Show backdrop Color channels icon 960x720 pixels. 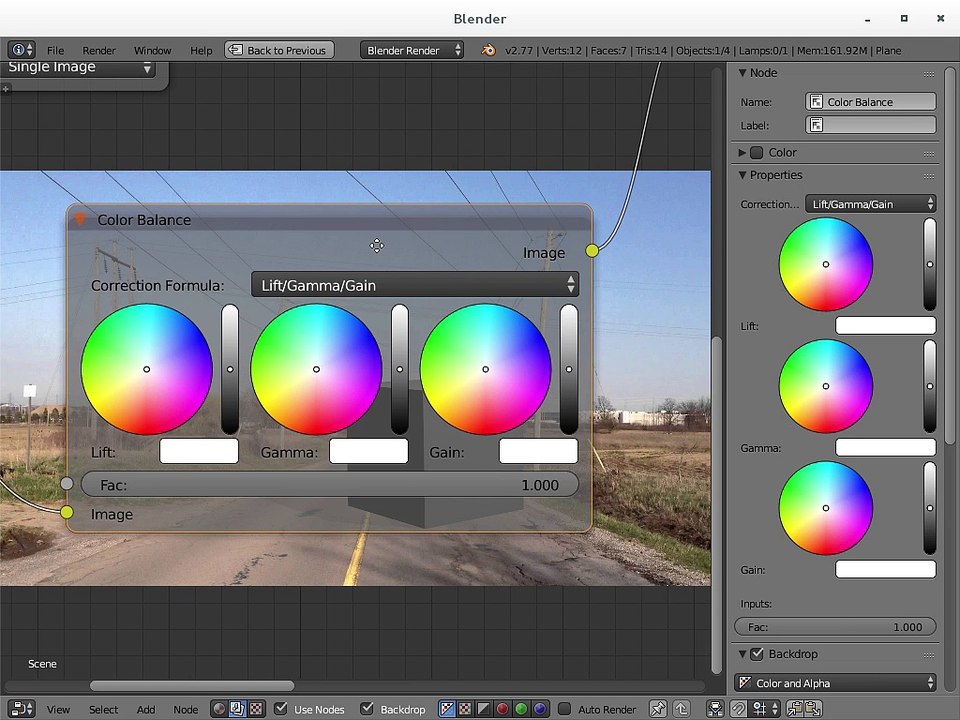(465, 709)
